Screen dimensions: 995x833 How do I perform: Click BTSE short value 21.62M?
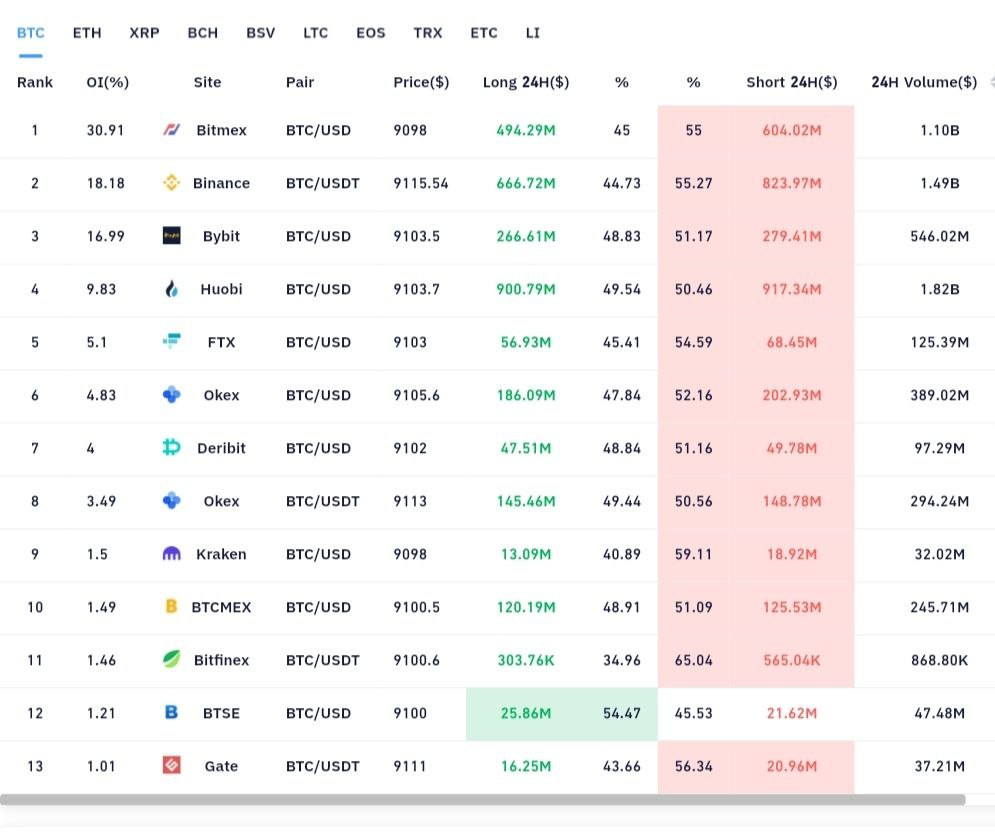[792, 712]
